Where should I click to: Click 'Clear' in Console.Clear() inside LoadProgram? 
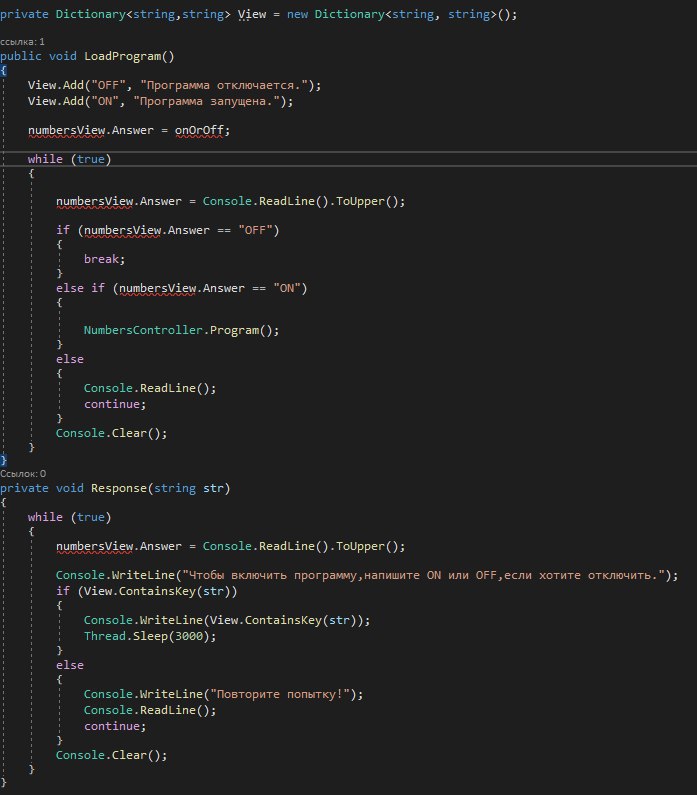129,433
